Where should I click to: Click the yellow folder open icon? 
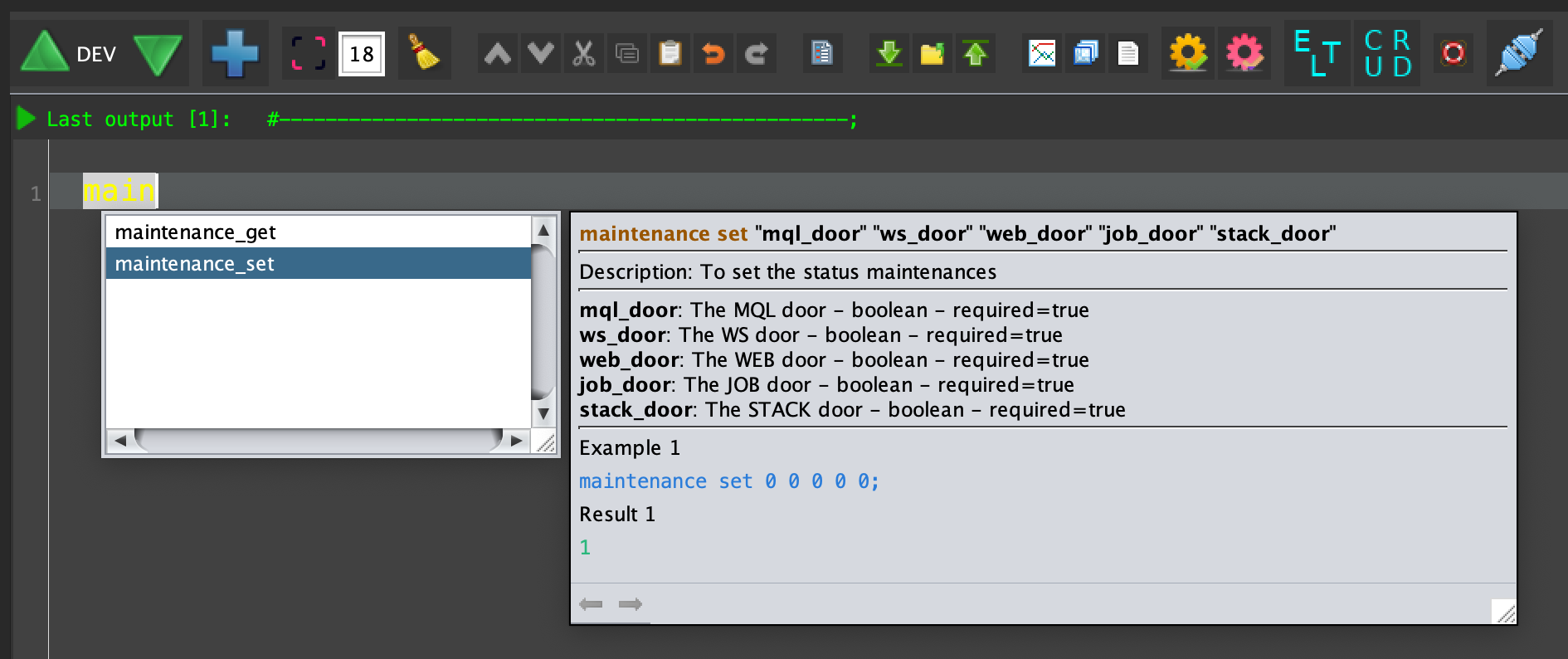click(x=933, y=54)
